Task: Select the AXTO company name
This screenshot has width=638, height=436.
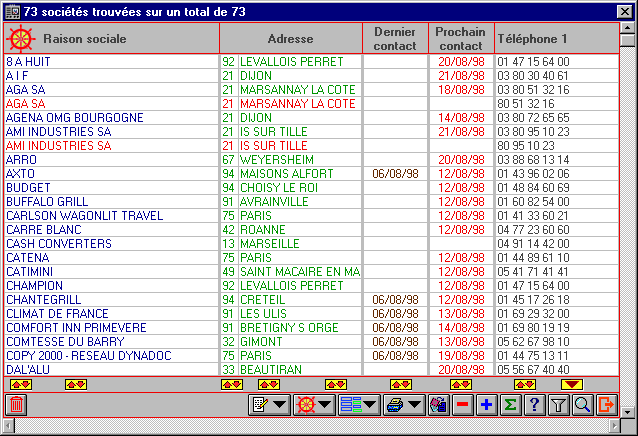Action: point(20,174)
